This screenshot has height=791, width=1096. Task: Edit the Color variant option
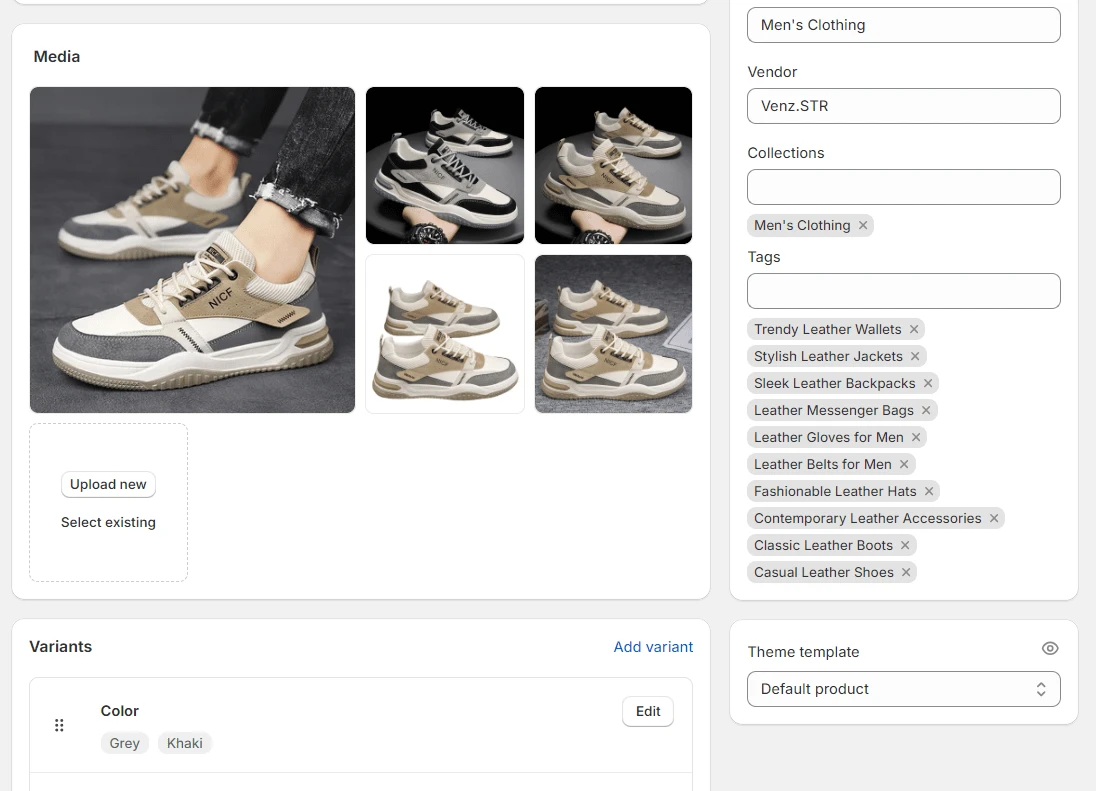(x=648, y=711)
